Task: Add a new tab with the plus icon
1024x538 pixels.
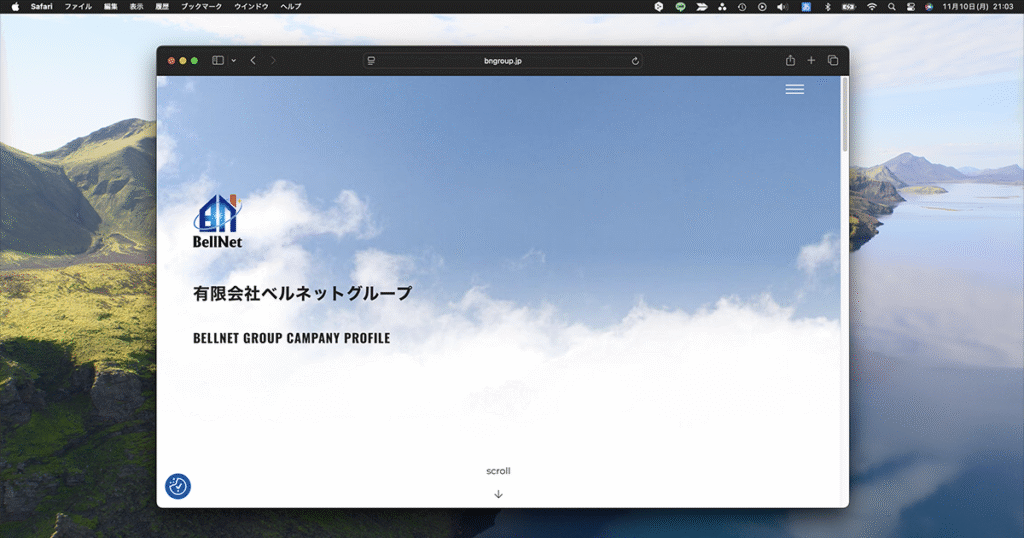Action: (x=811, y=61)
